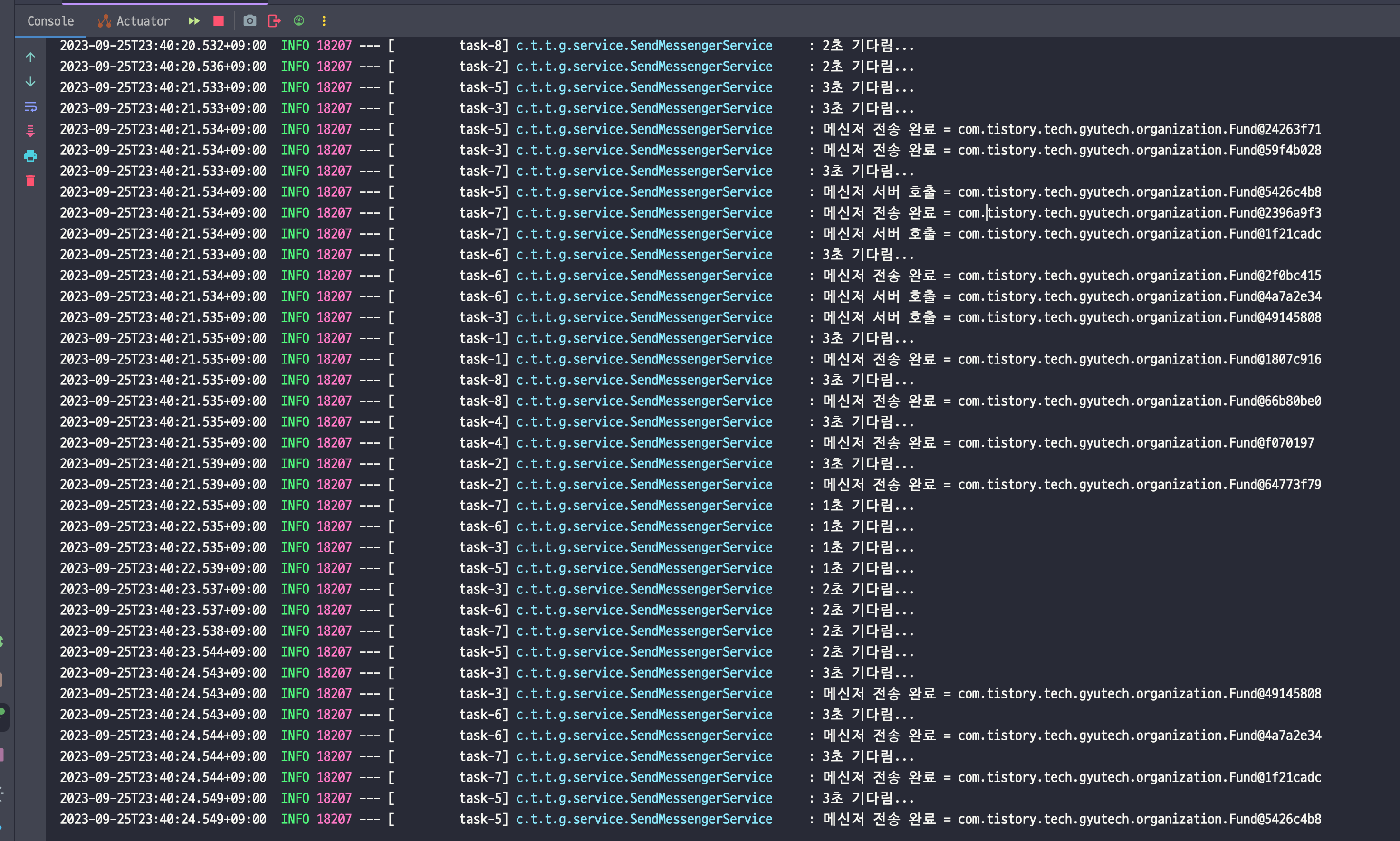Open the three-dot more options menu
This screenshot has width=1400, height=841.
pyautogui.click(x=324, y=21)
